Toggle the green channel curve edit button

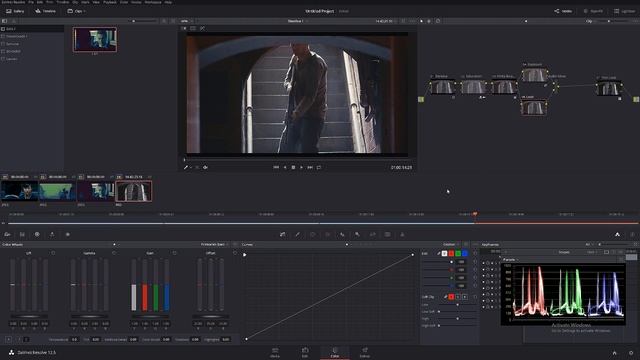coord(458,253)
